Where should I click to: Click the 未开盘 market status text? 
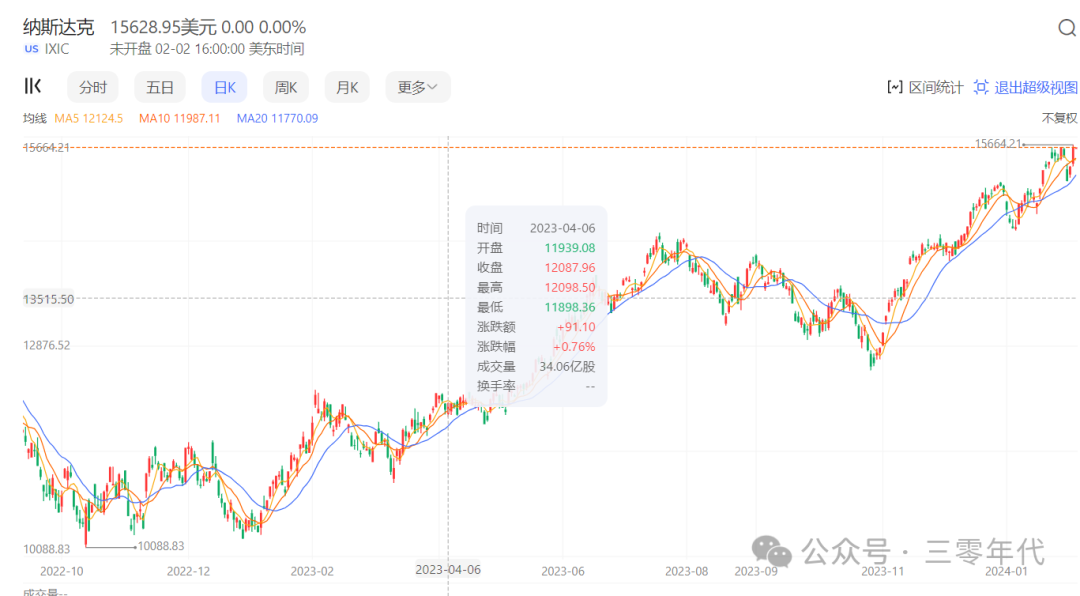130,49
